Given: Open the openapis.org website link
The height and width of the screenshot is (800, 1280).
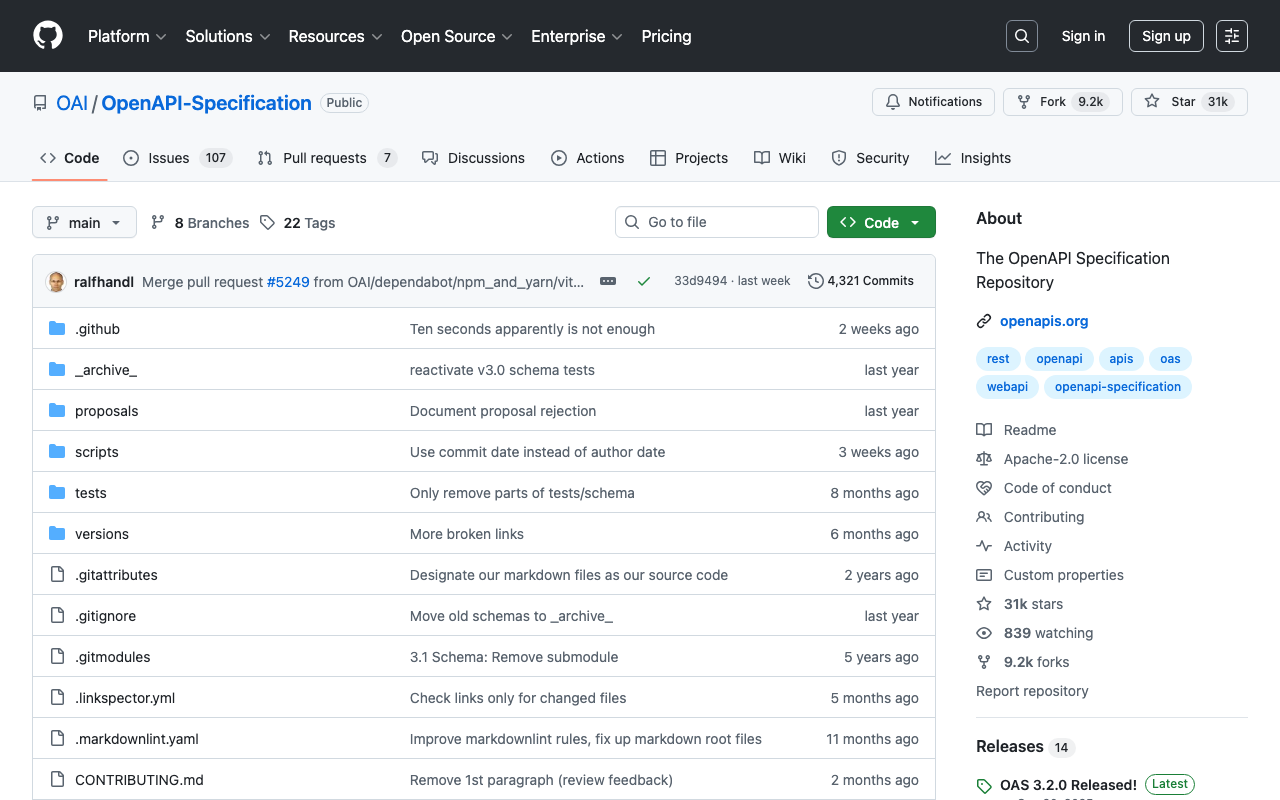Looking at the screenshot, I should click(x=1043, y=321).
